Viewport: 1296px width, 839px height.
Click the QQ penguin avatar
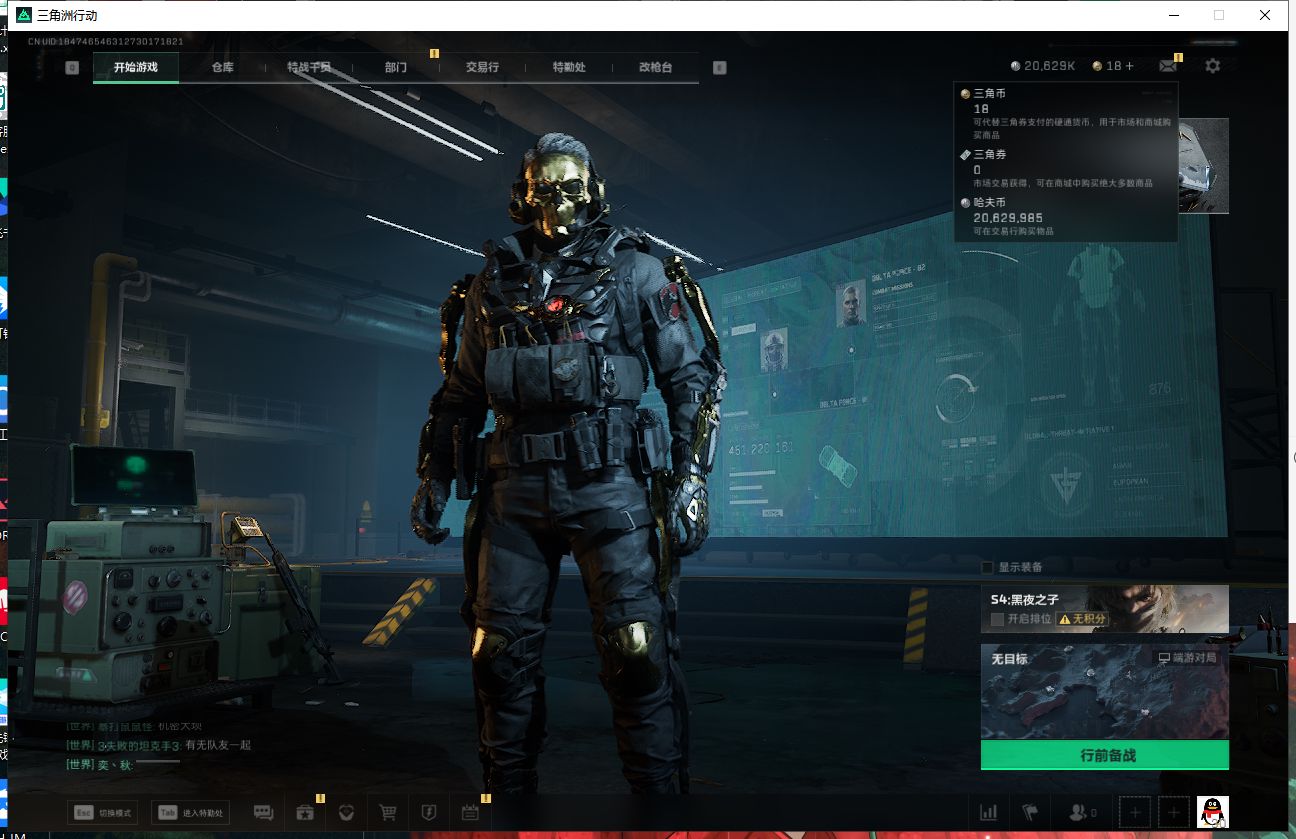pos(1213,812)
